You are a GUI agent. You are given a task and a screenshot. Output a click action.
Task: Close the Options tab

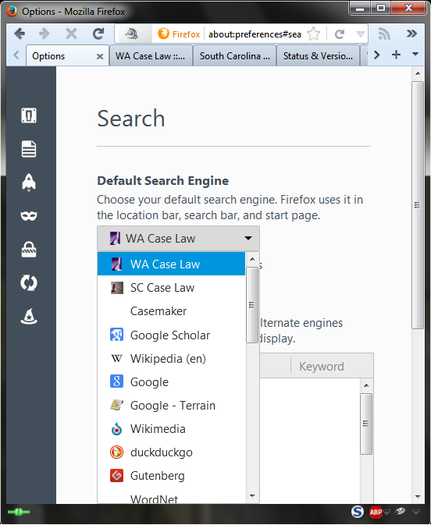(99, 57)
